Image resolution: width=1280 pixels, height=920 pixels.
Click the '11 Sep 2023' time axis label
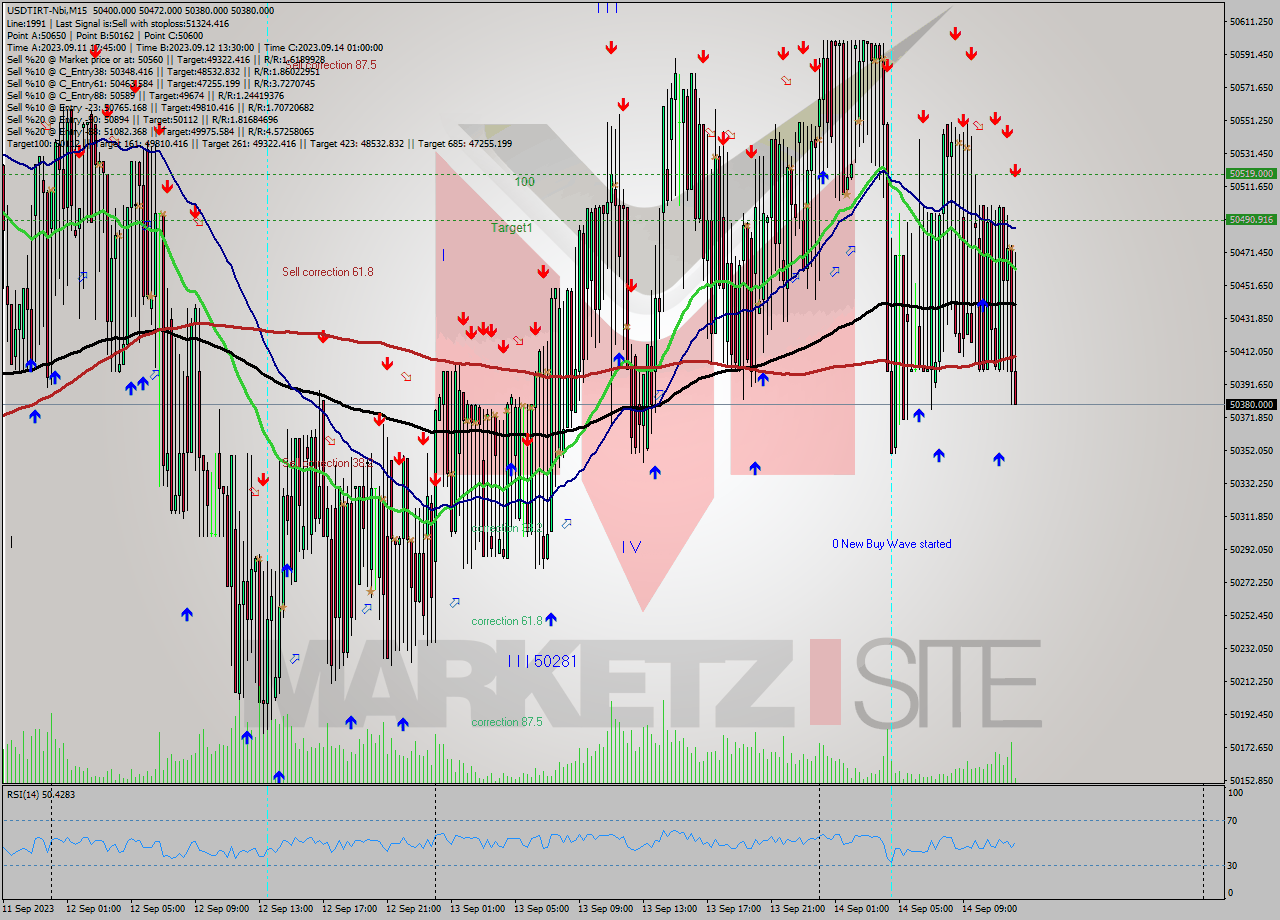coord(28,909)
